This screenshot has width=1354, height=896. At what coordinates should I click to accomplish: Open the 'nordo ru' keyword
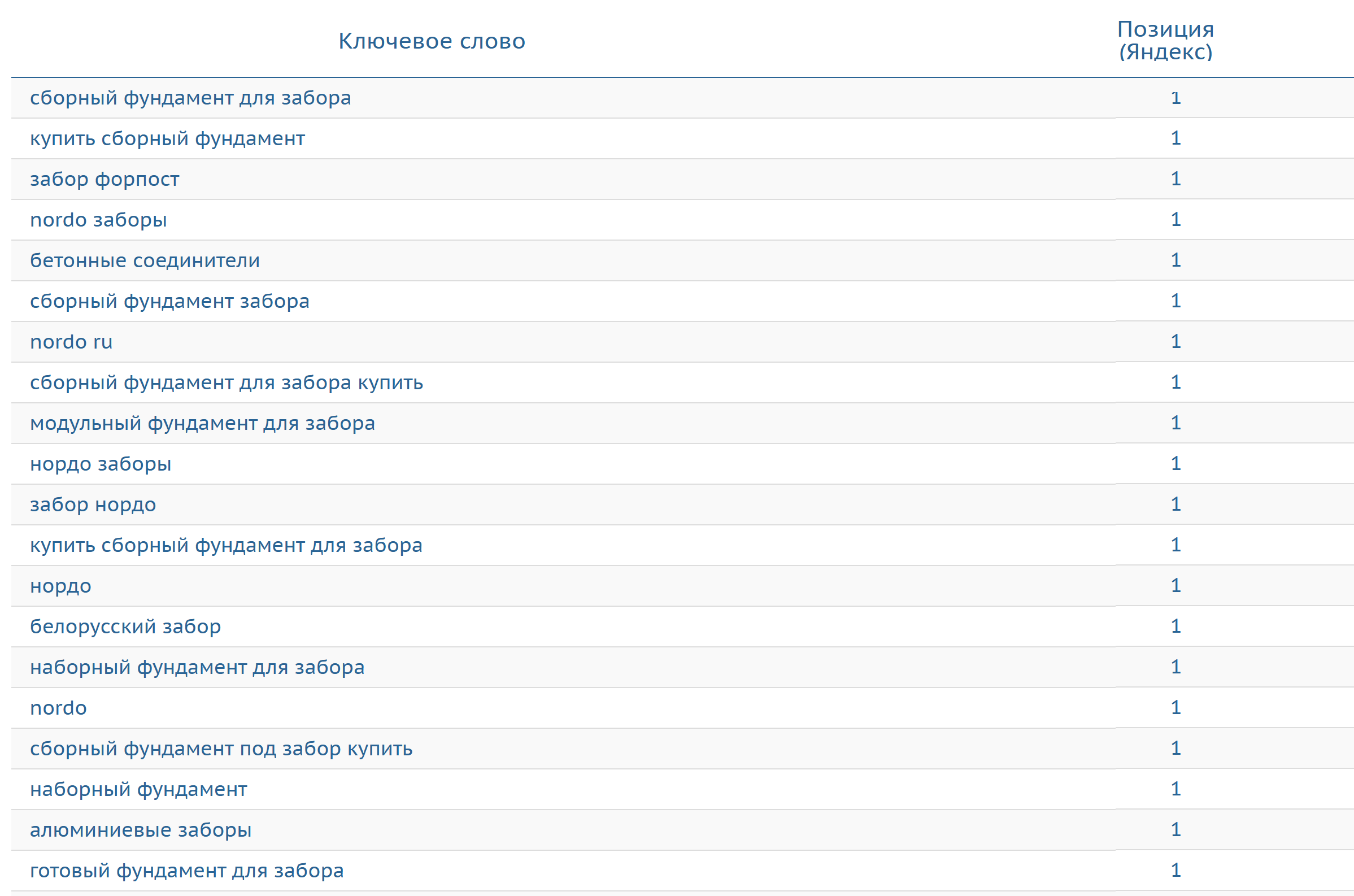71,342
